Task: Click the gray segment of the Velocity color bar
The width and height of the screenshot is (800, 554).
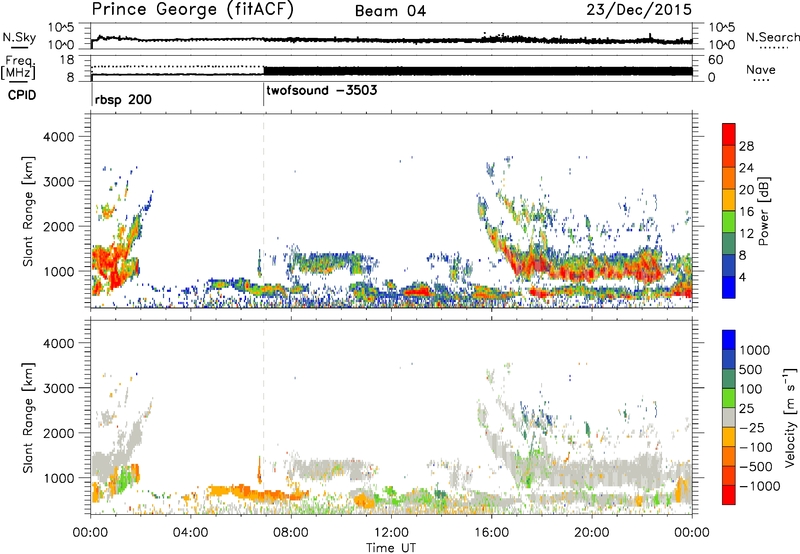Action: pyautogui.click(x=729, y=417)
